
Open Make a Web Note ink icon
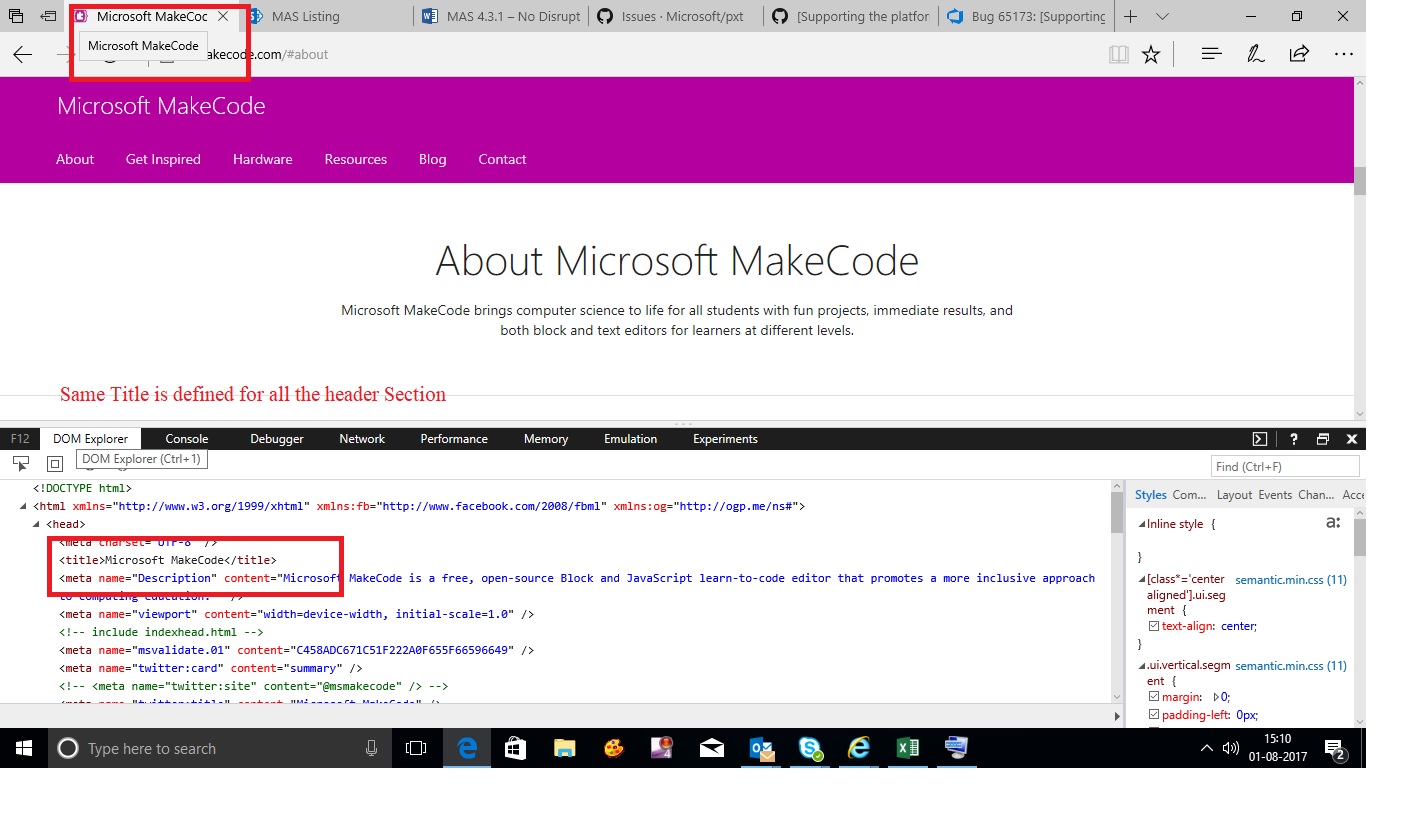(1256, 54)
